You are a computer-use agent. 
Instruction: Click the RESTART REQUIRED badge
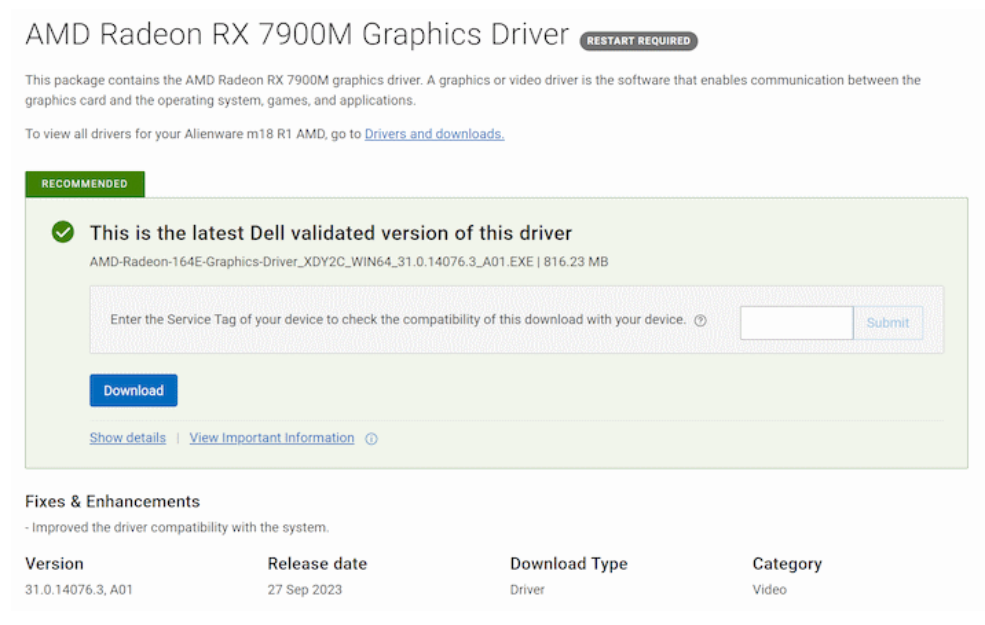[638, 41]
